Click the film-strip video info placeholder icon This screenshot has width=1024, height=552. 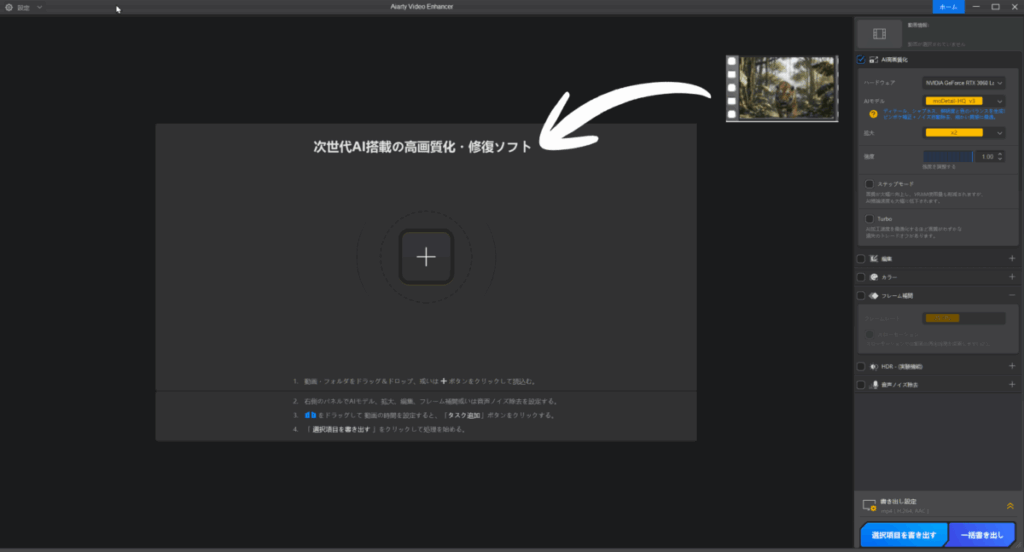[x=880, y=34]
